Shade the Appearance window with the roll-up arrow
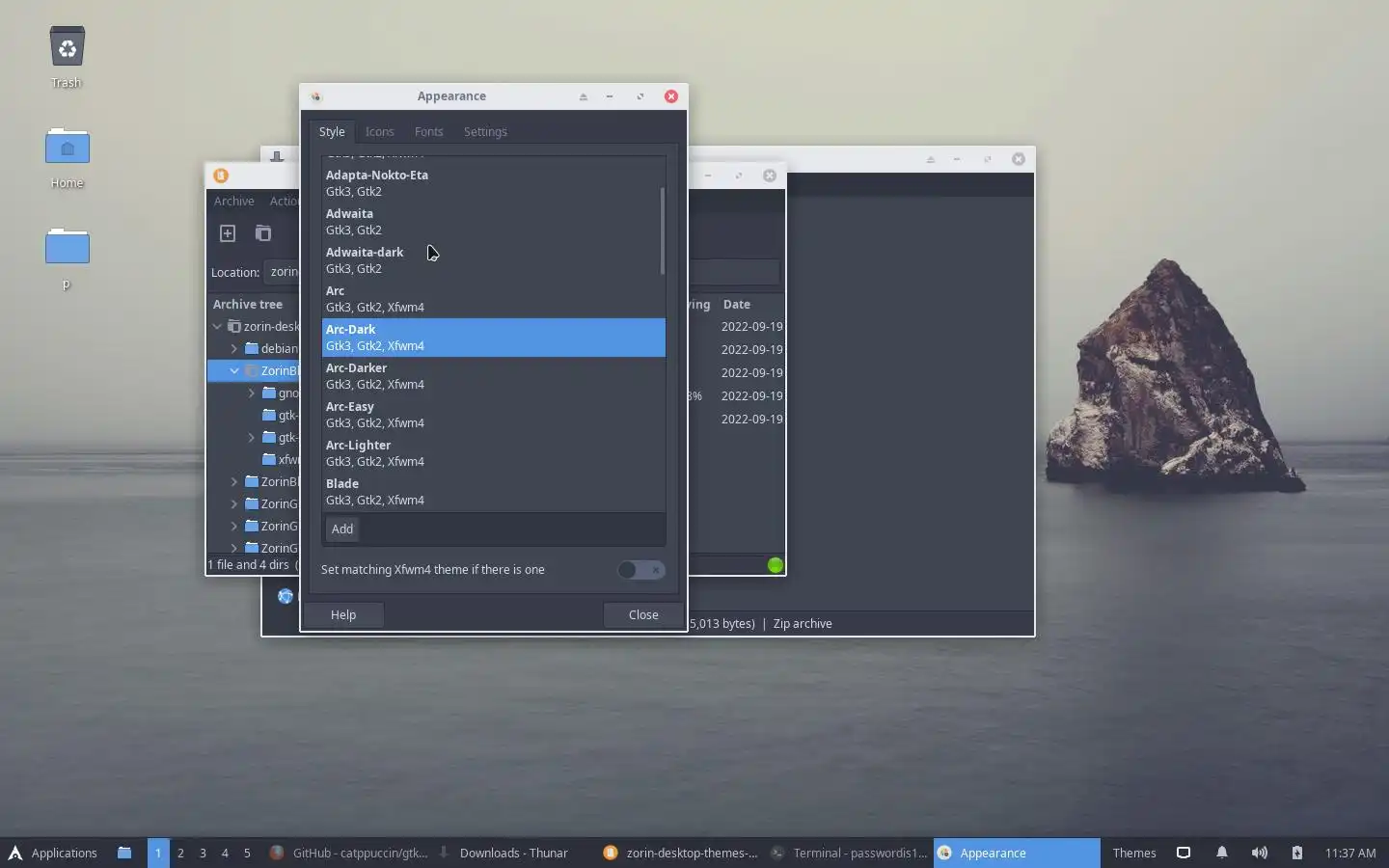Viewport: 1389px width, 868px height. click(583, 96)
